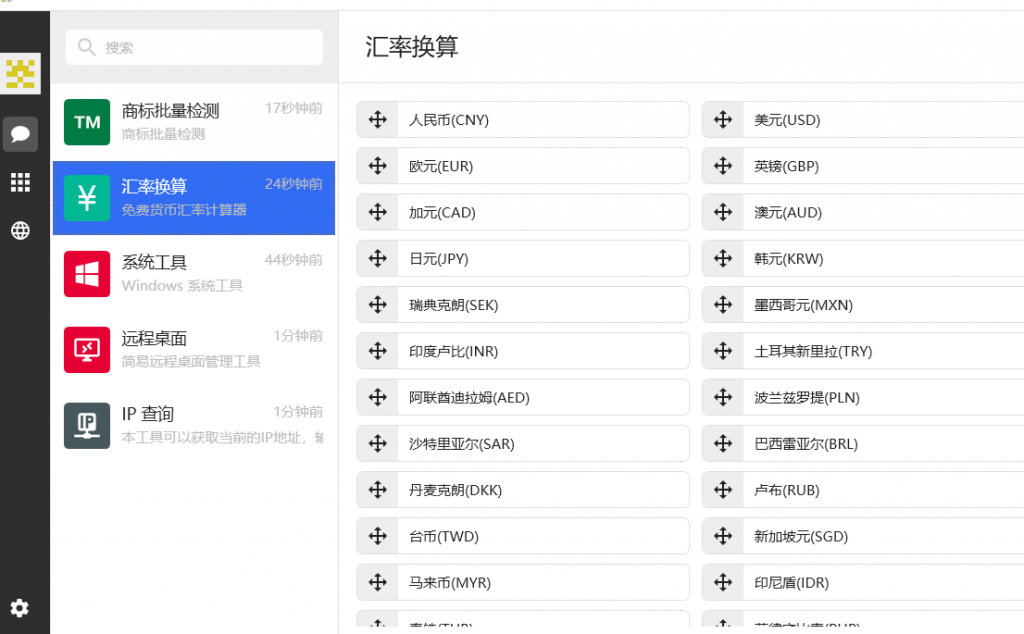Select the 日元(JPY) currency row

(522, 258)
